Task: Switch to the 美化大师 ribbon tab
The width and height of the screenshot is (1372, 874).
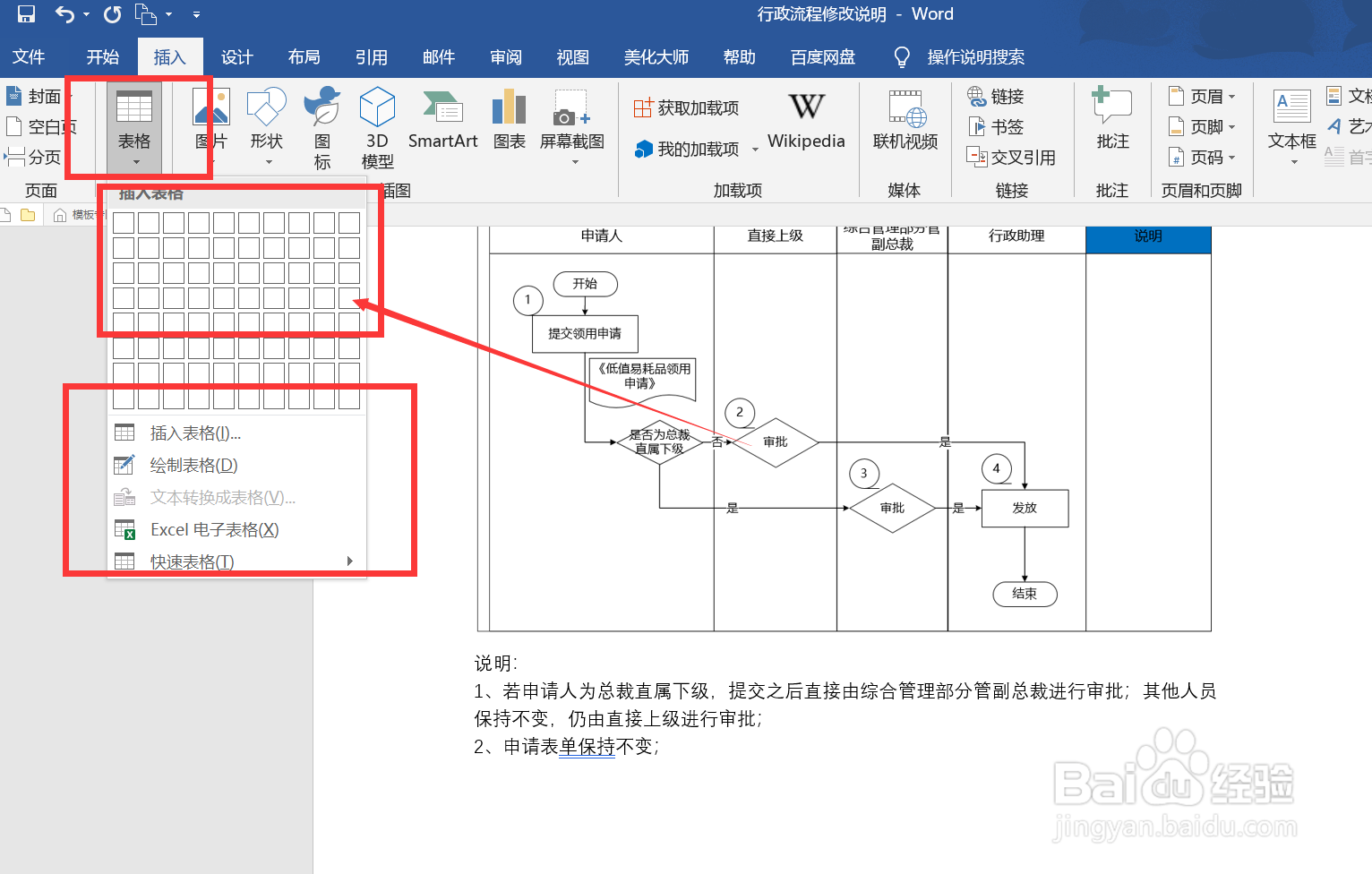Action: click(x=656, y=56)
